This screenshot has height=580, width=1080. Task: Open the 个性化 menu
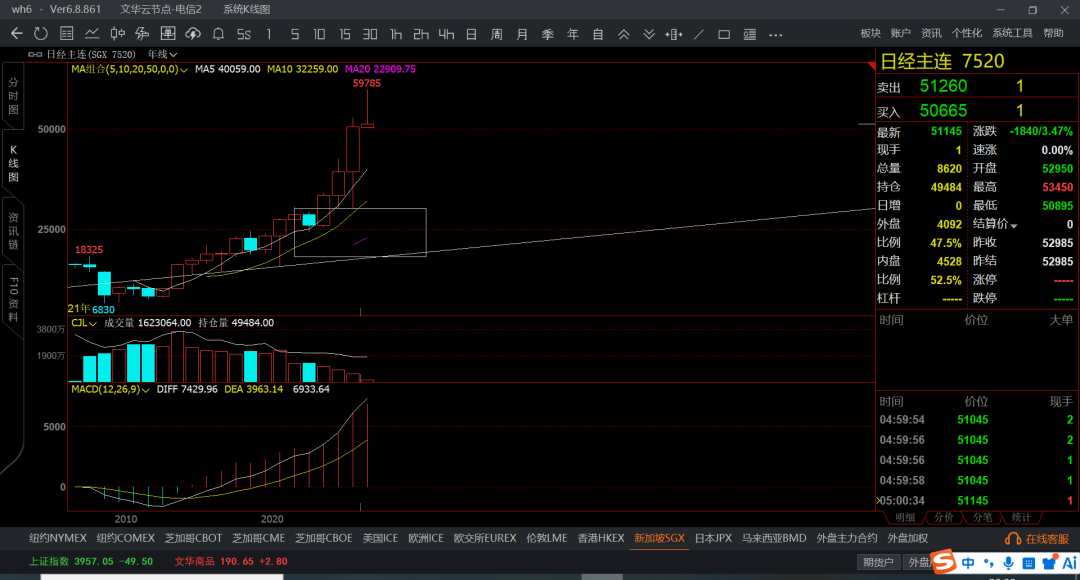tap(967, 33)
